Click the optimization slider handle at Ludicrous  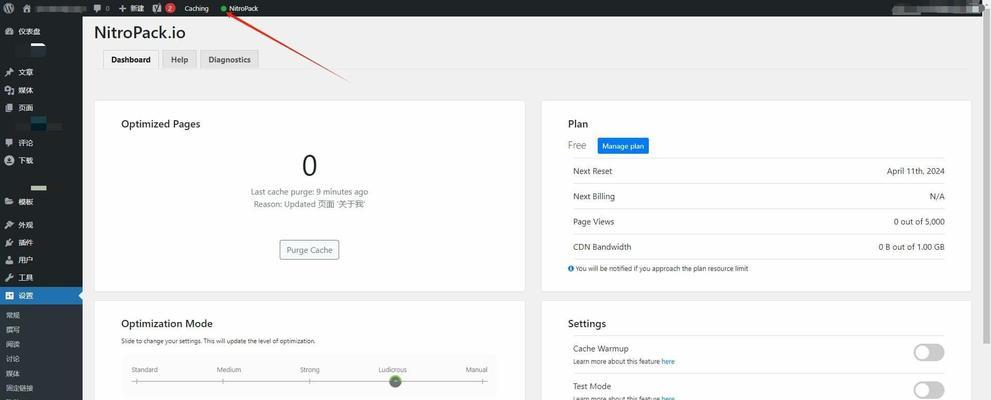point(395,381)
